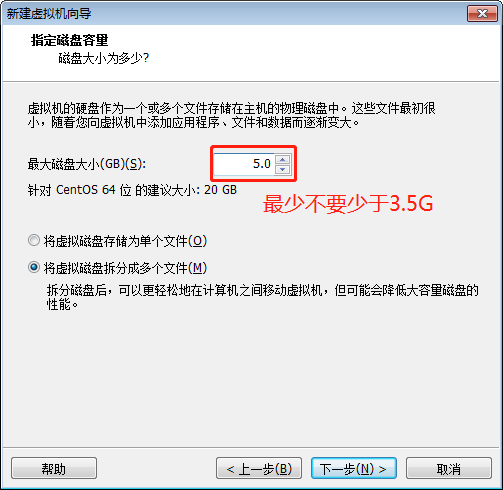Click the up arrow of disk size spinner

283,159
